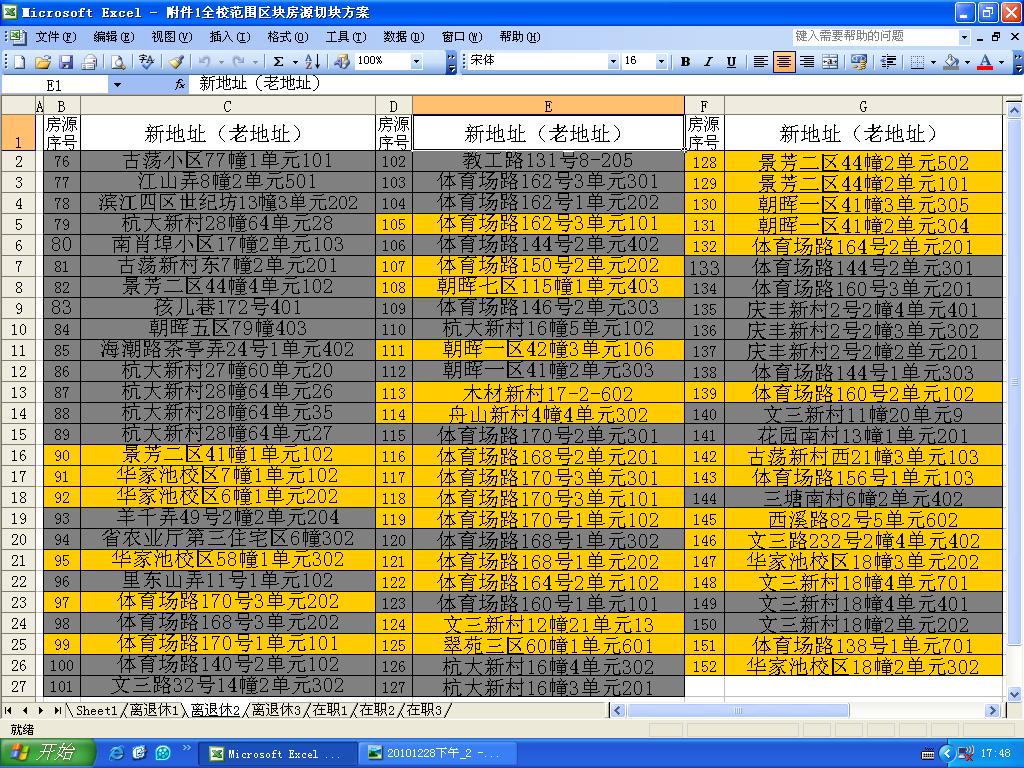The height and width of the screenshot is (768, 1024).
Task: Apply borders with the Borders icon
Action: point(917,61)
